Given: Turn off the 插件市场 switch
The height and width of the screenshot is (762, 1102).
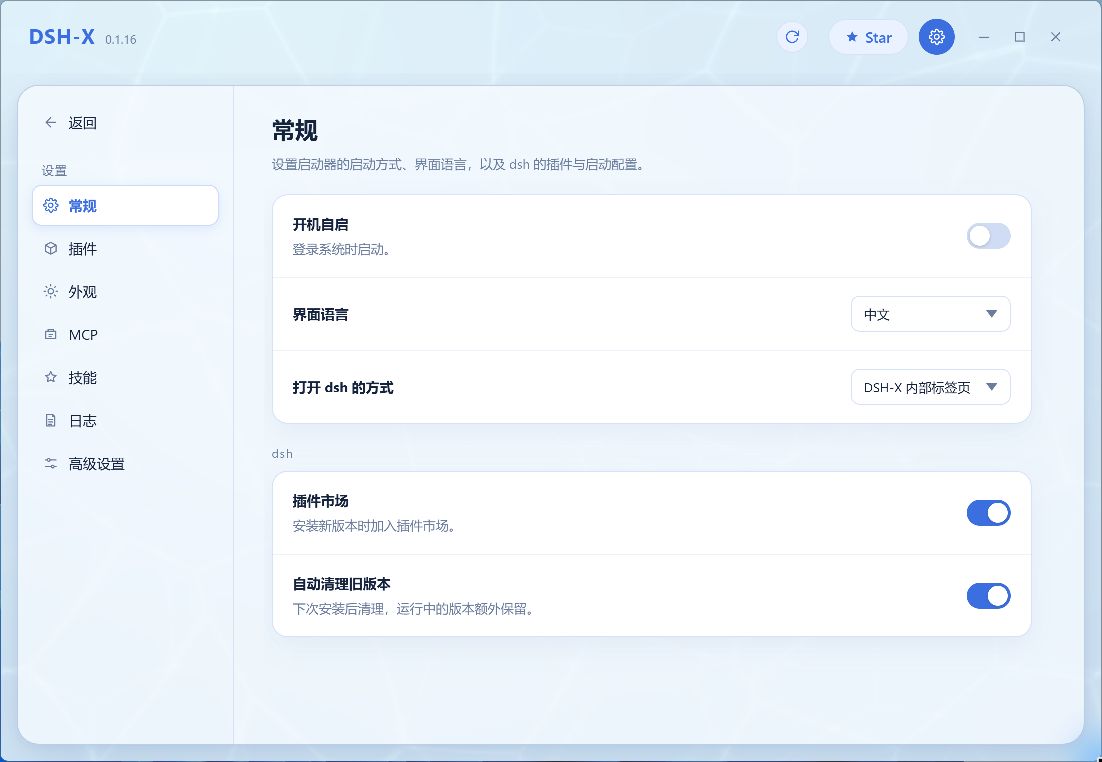Looking at the screenshot, I should 988,513.
